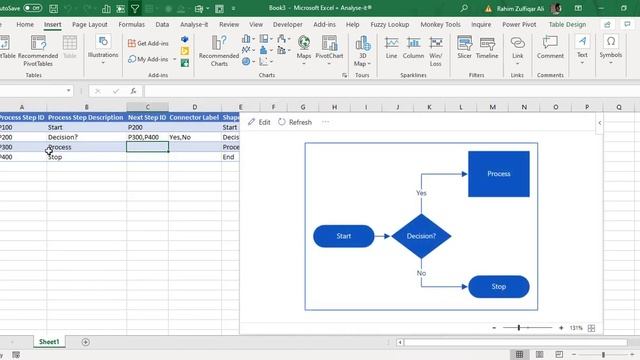
Task: Select the Decision? description cell
Action: pyautogui.click(x=87, y=137)
